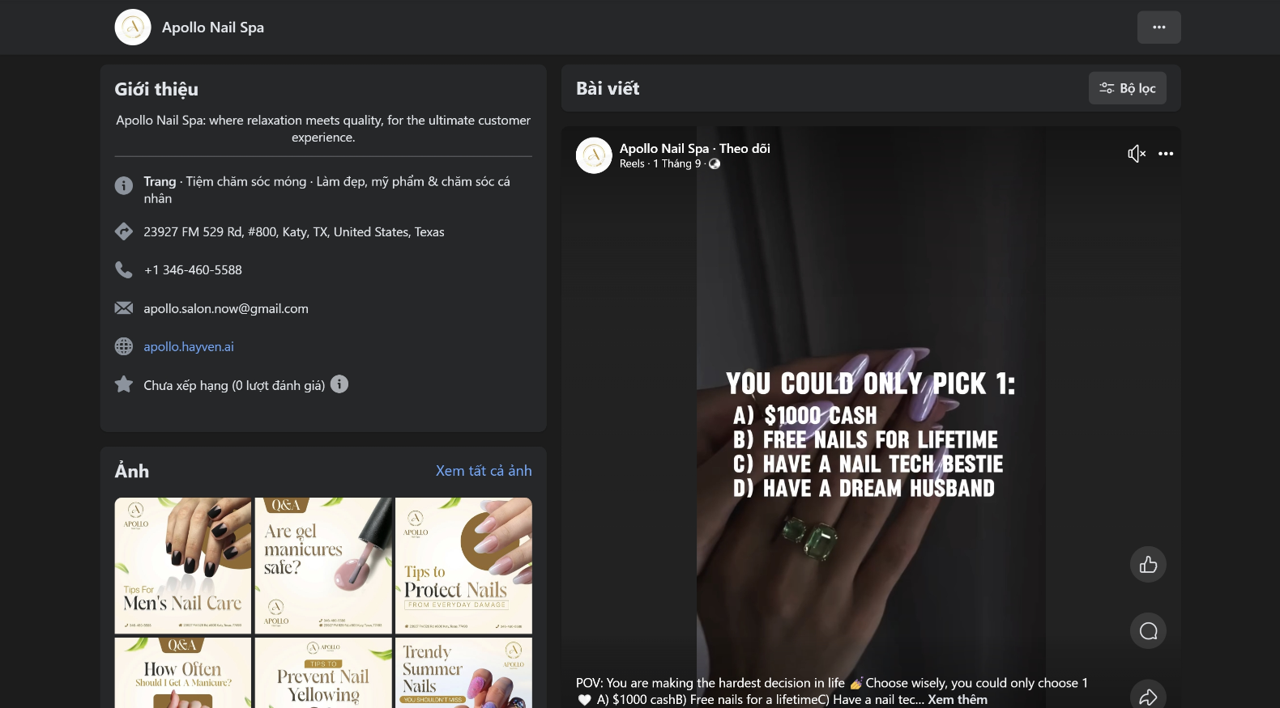Viewport: 1280px width, 708px height.
Task: Open the Bộ lọc filter button
Action: [x=1127, y=88]
